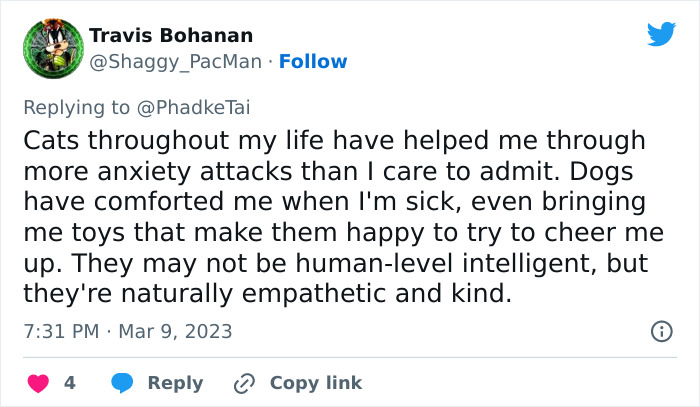Open the tweet info circle icon

tap(661, 330)
